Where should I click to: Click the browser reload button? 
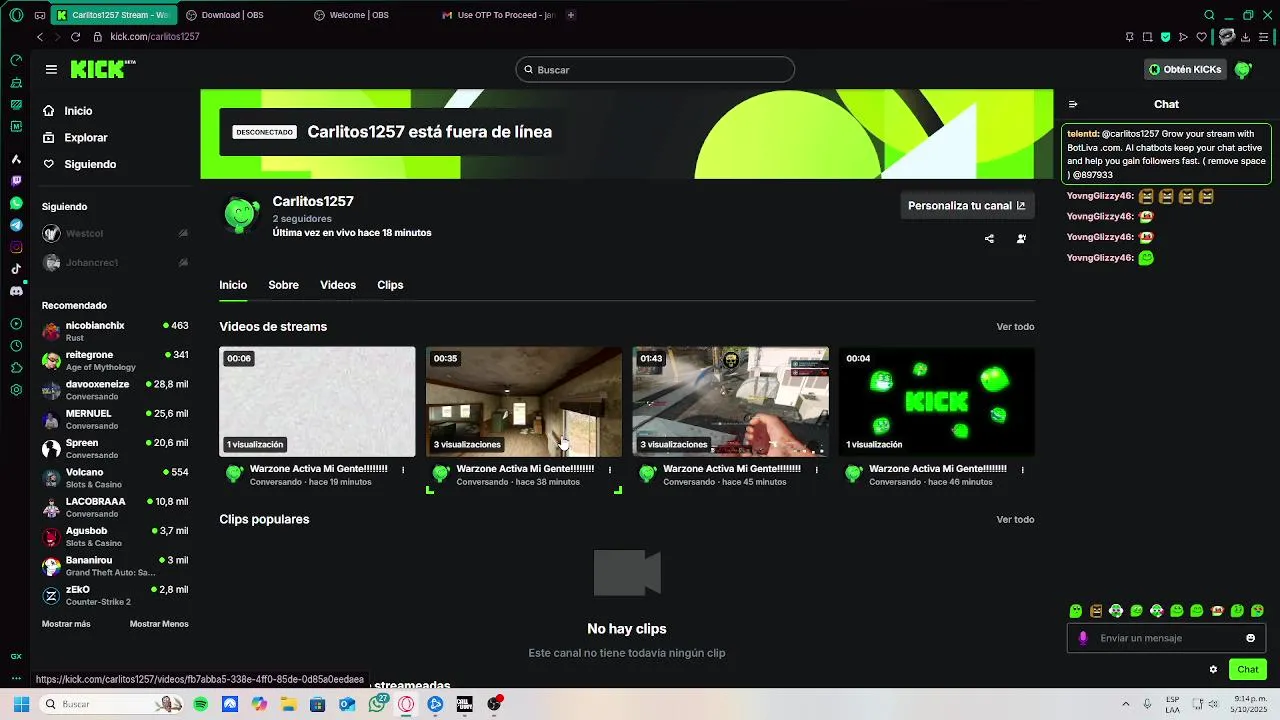point(75,37)
